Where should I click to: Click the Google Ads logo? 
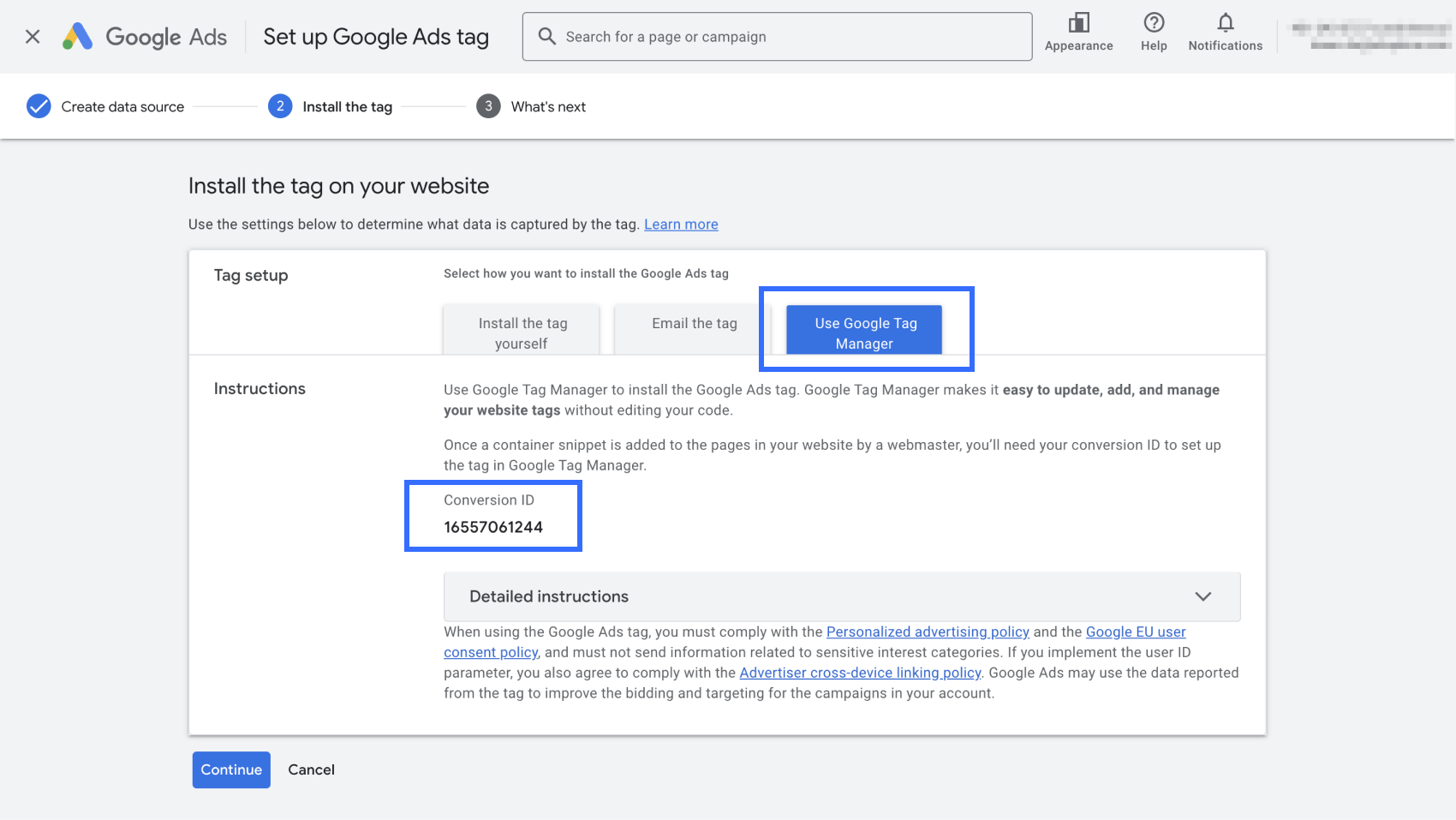point(78,37)
